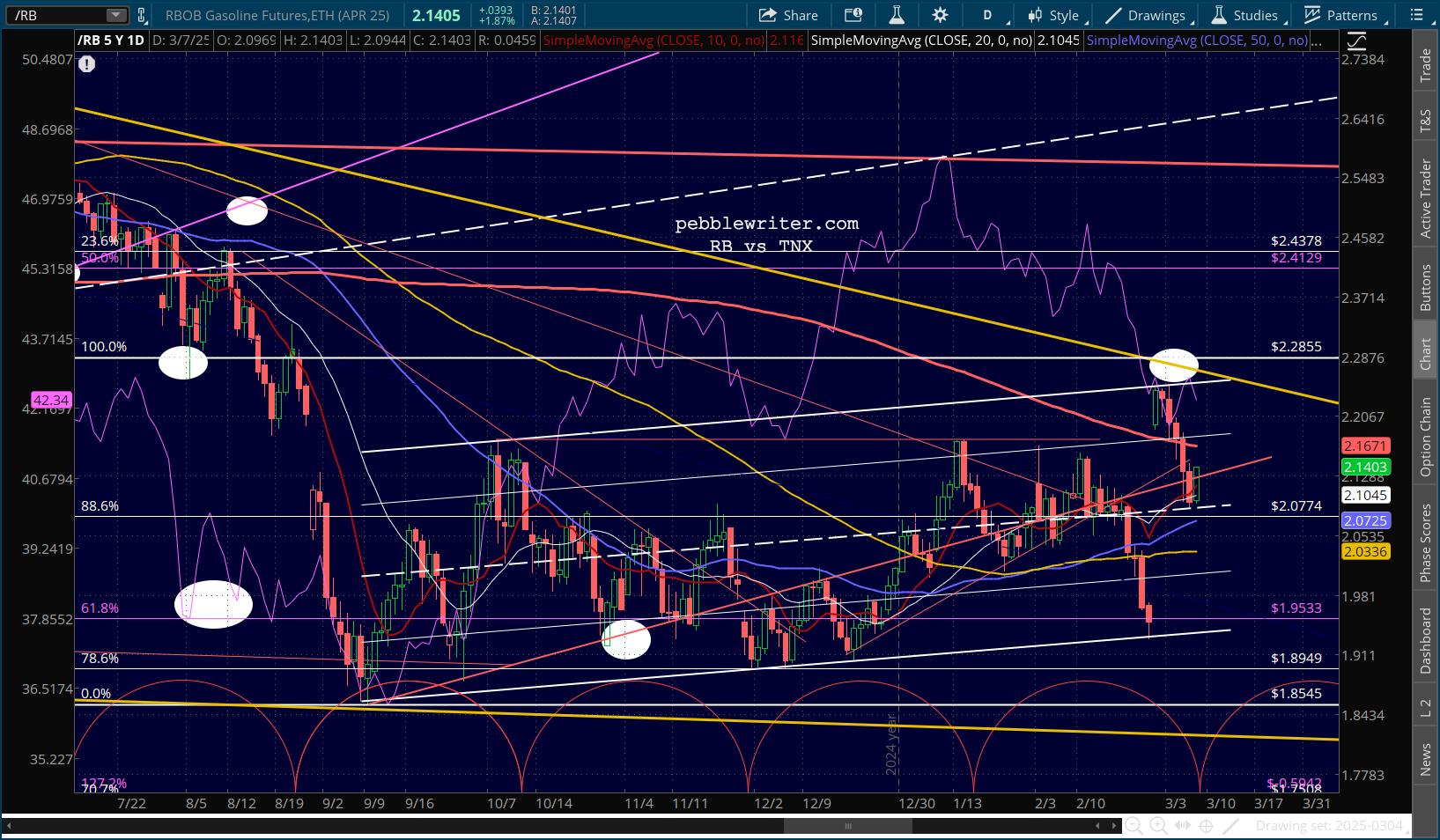Click the $1.8949 Fibonacci level label
1440x840 pixels.
1296,658
